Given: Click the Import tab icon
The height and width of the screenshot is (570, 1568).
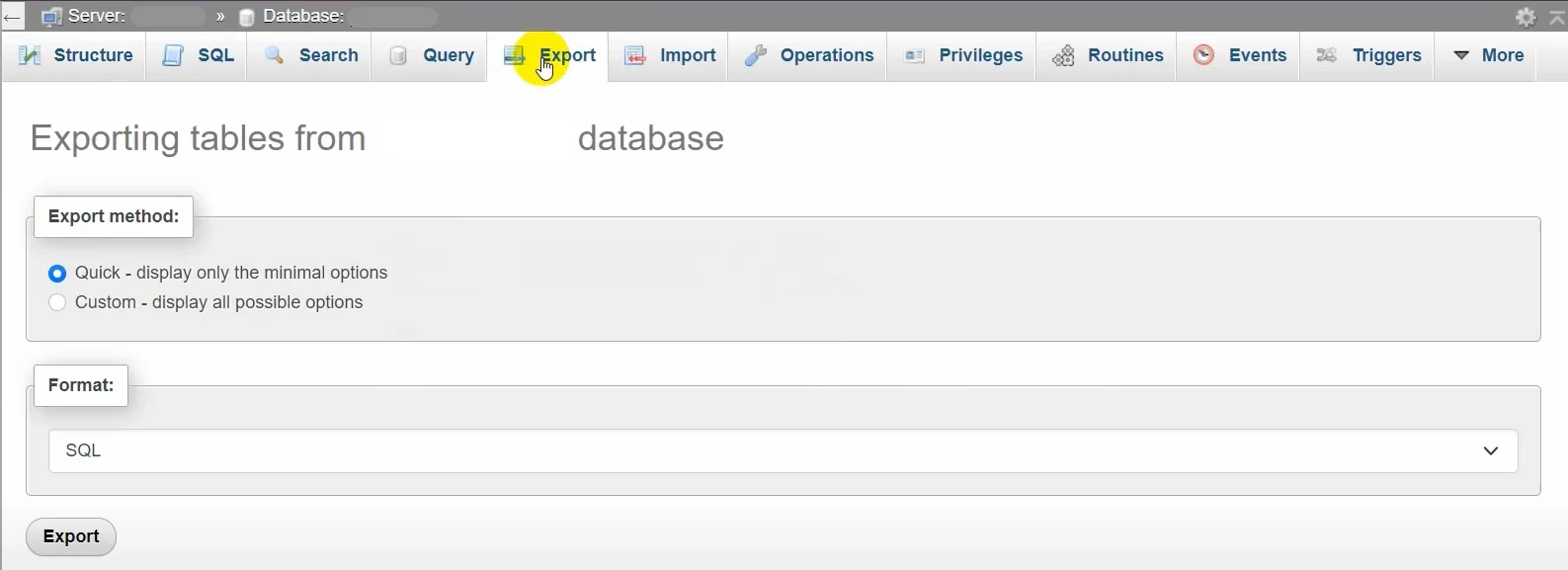Looking at the screenshot, I should click(x=634, y=55).
